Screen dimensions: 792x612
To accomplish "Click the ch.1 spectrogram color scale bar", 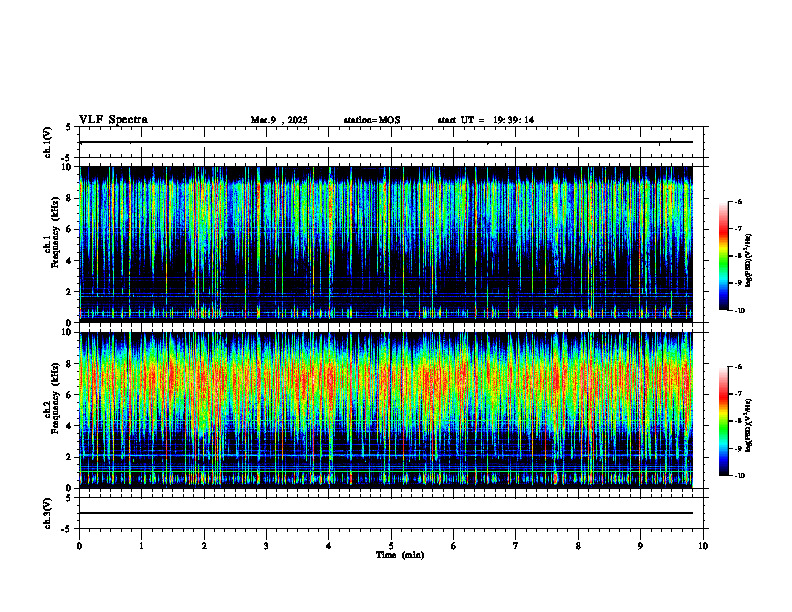I will [x=724, y=256].
